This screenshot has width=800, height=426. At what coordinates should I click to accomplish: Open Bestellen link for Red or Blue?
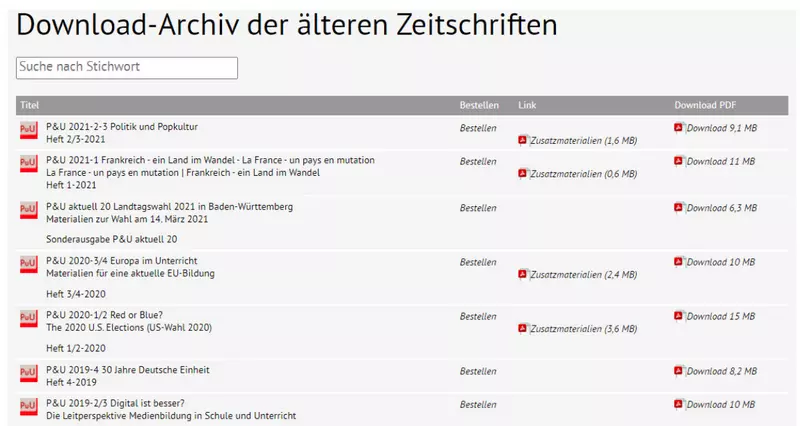tap(478, 316)
